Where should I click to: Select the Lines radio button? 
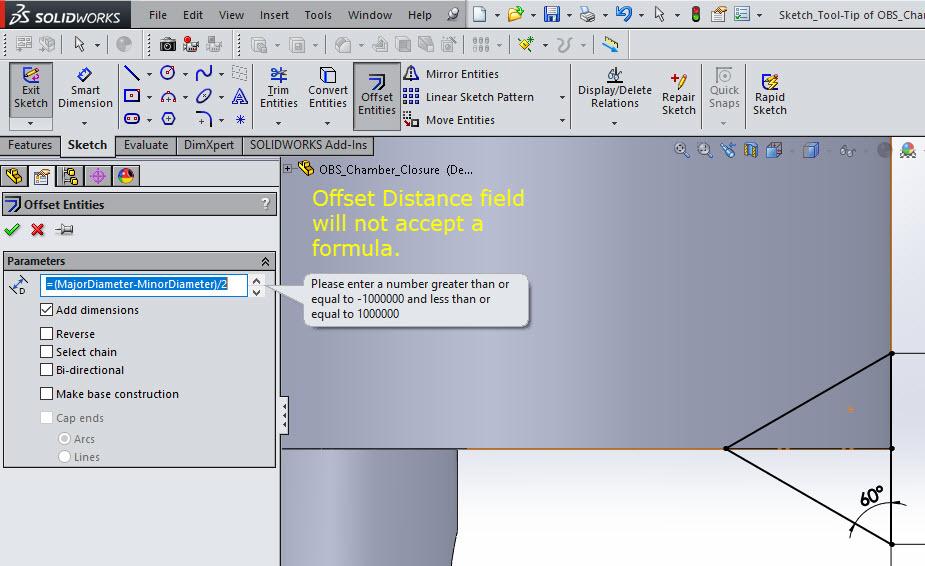click(64, 457)
